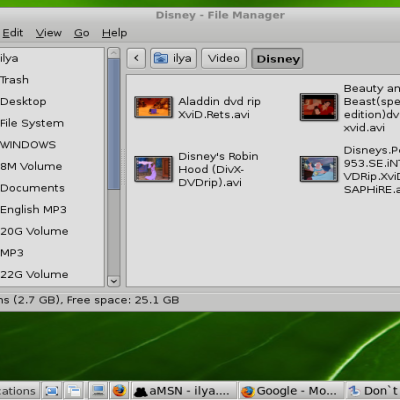
Task: Select the 22G Volume entry
Action: tap(34, 274)
